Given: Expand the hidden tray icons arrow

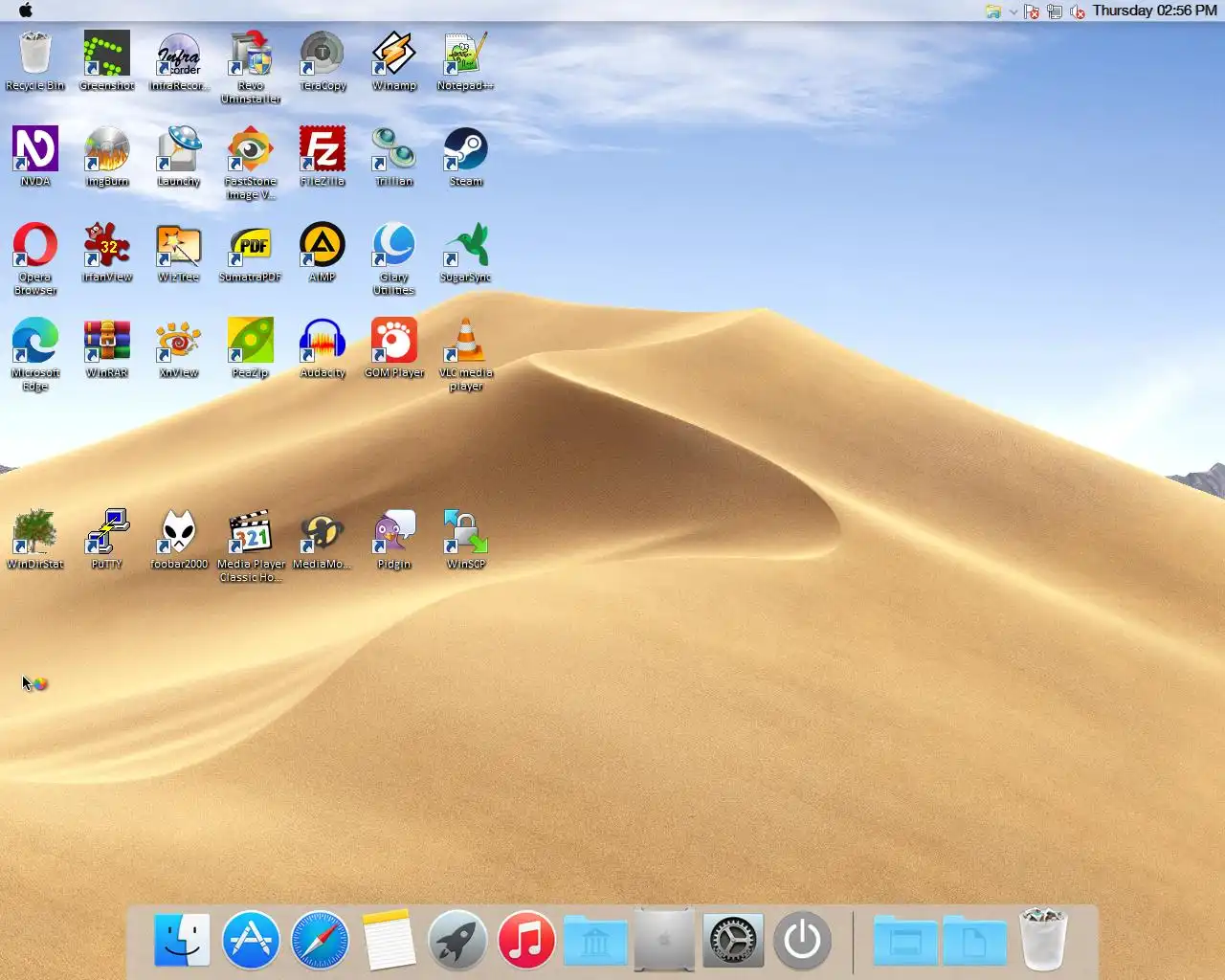Looking at the screenshot, I should pos(1013,11).
